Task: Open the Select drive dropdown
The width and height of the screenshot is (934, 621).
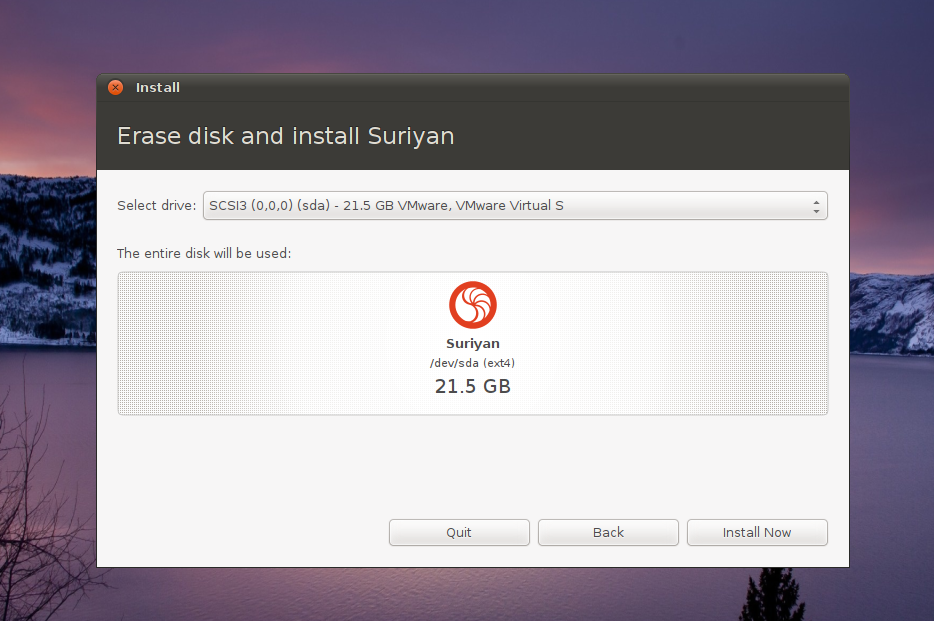Action: tap(515, 205)
